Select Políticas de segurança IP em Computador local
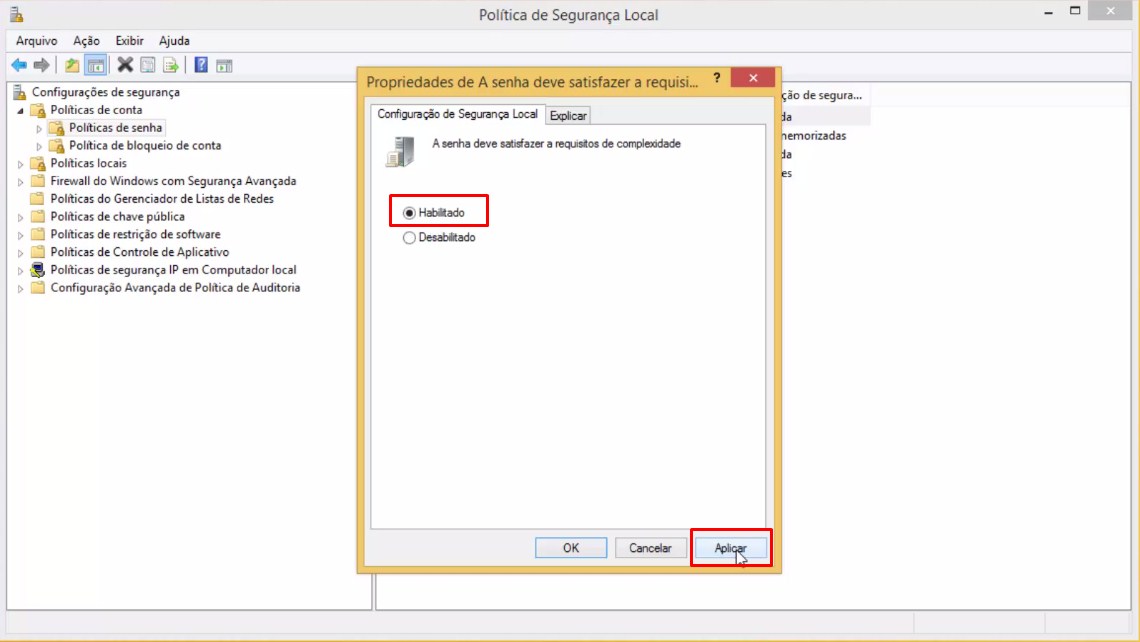Viewport: 1140px width, 642px height. pos(173,270)
